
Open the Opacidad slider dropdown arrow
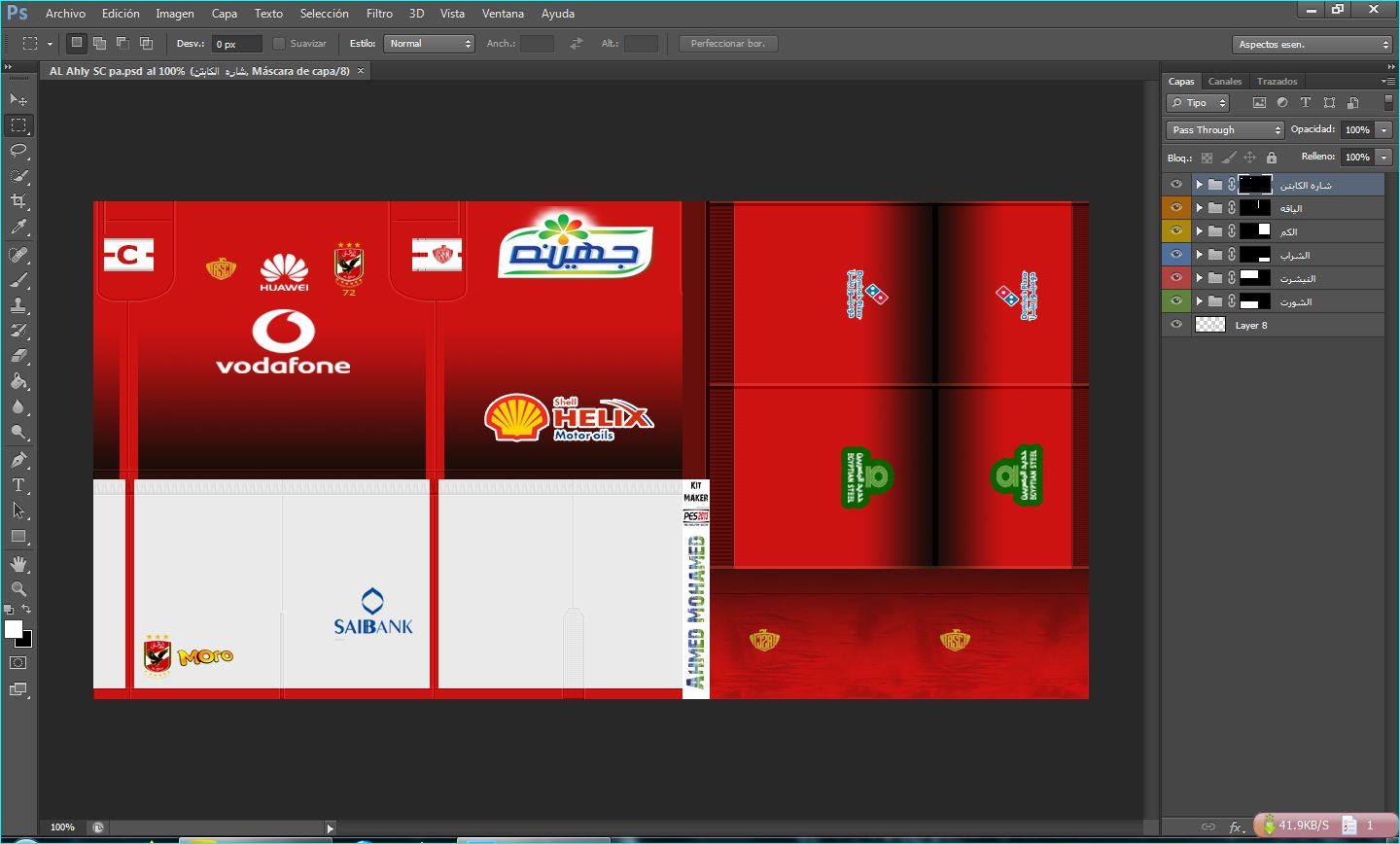pos(1383,129)
